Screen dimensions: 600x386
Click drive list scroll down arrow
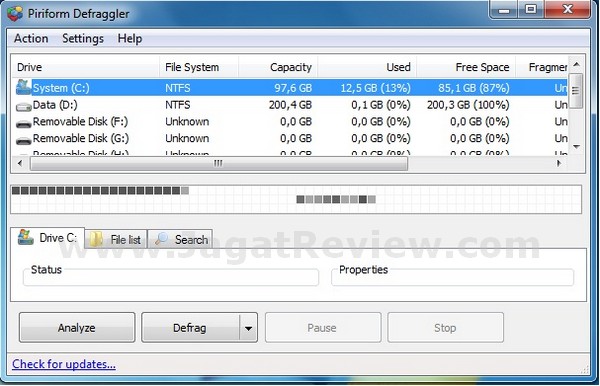[x=576, y=147]
